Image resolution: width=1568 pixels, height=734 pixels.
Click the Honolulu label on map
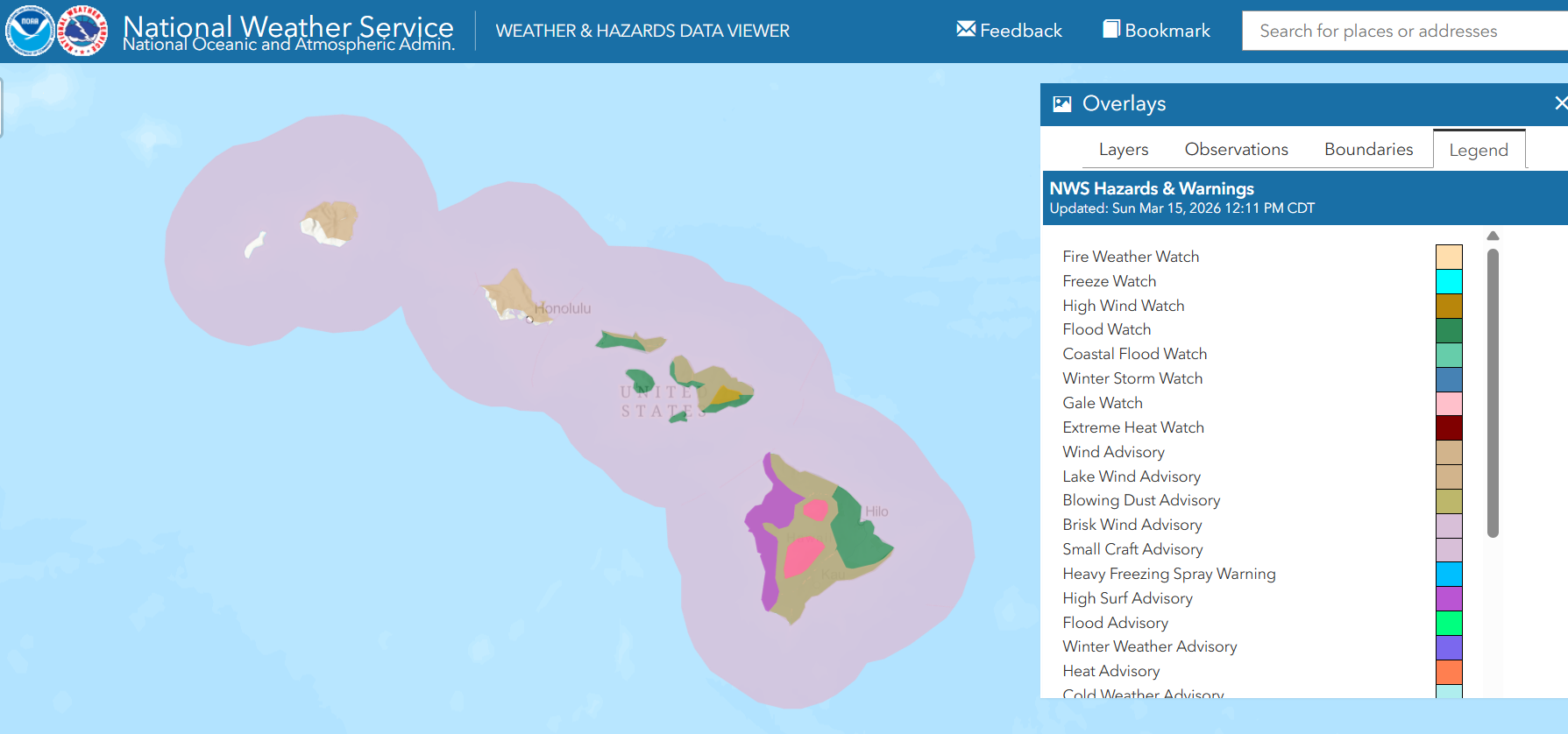pos(563,308)
